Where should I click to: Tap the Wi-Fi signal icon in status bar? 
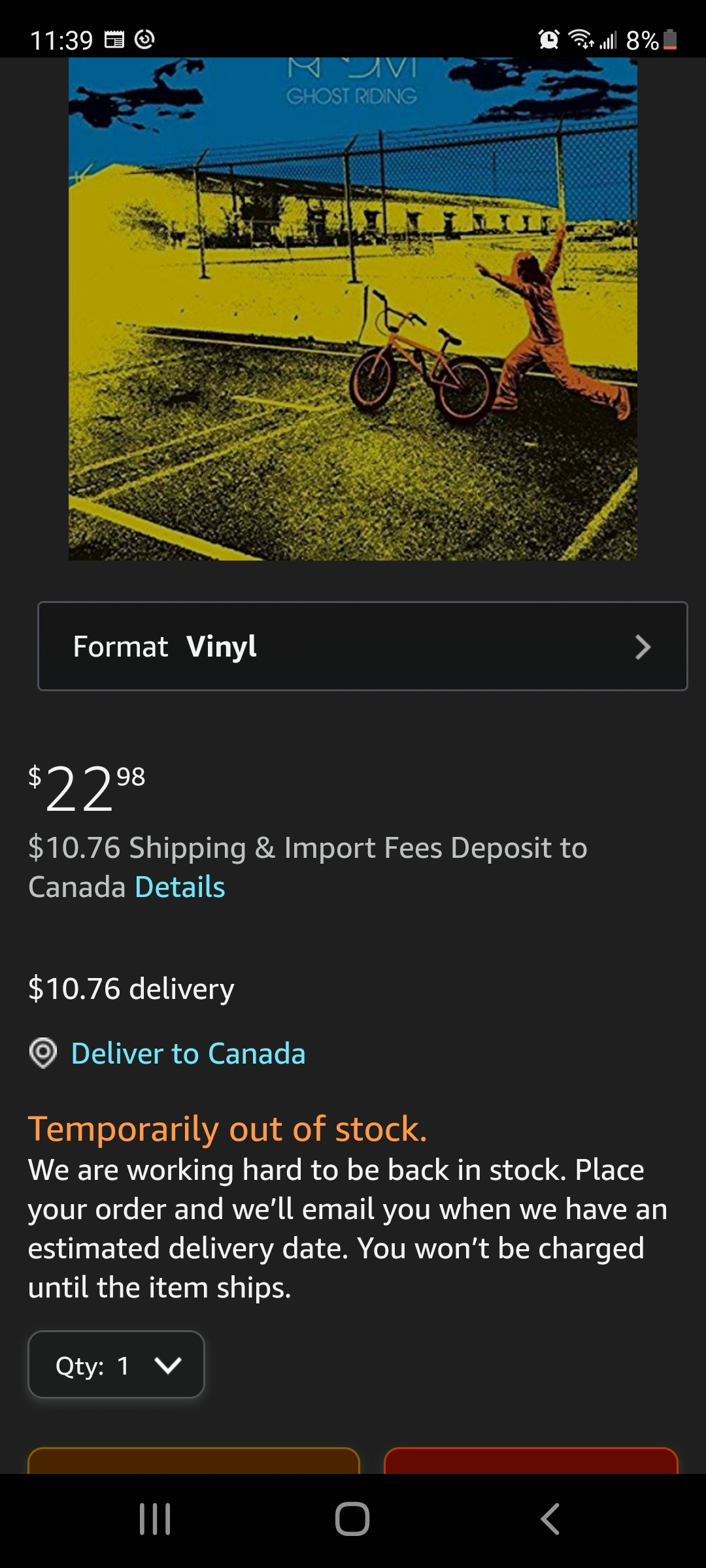coord(581,40)
